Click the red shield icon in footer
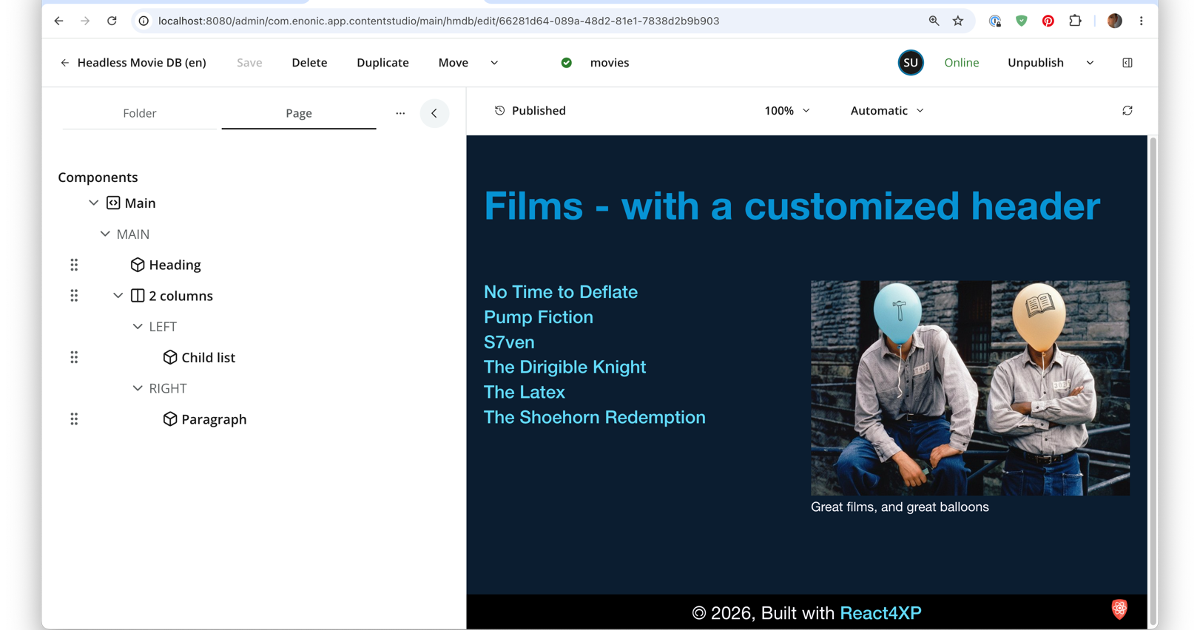The image size is (1200, 630). click(1120, 609)
